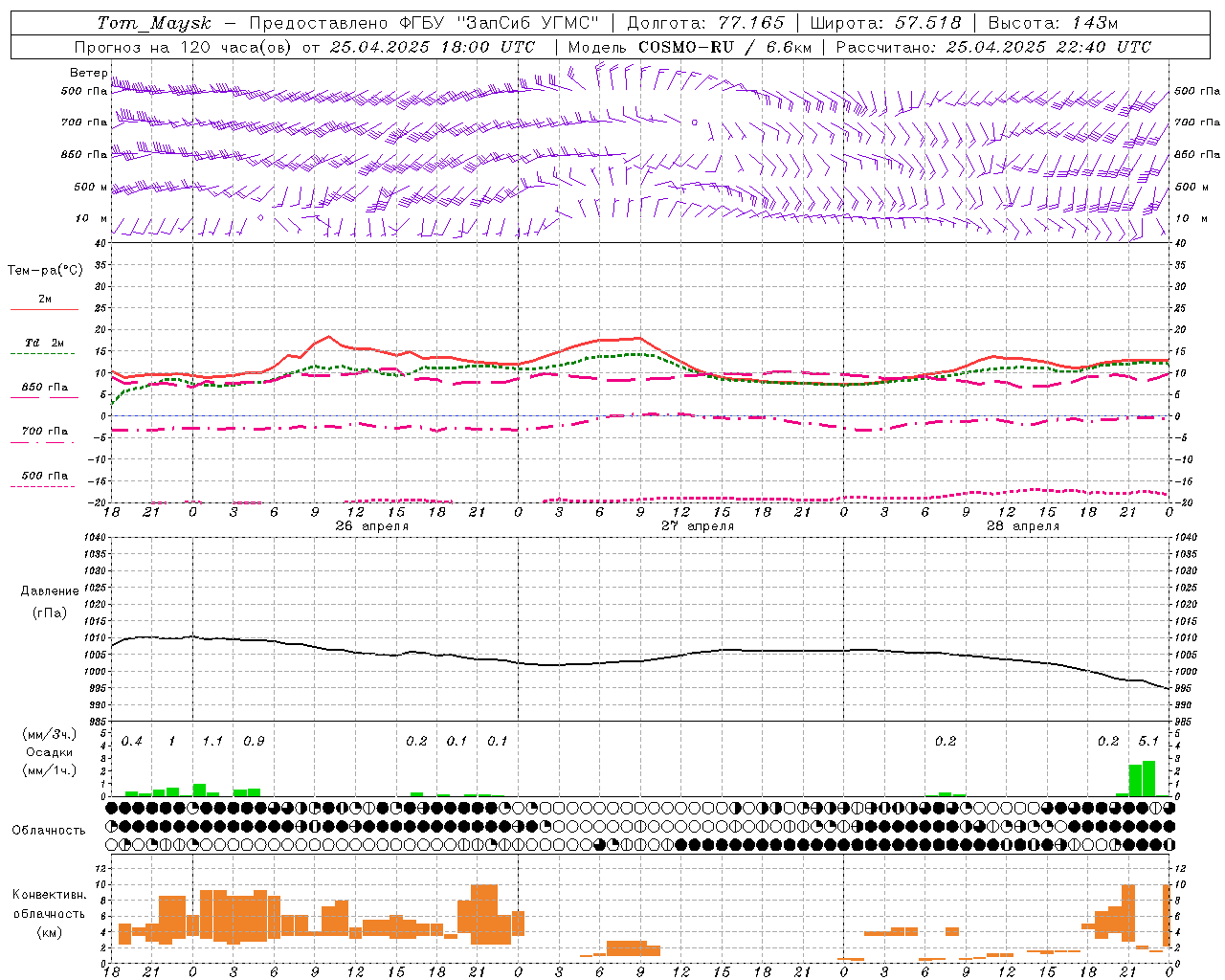Click the tallest green precipitation bar
The height and width of the screenshot is (980, 1225).
[1148, 779]
